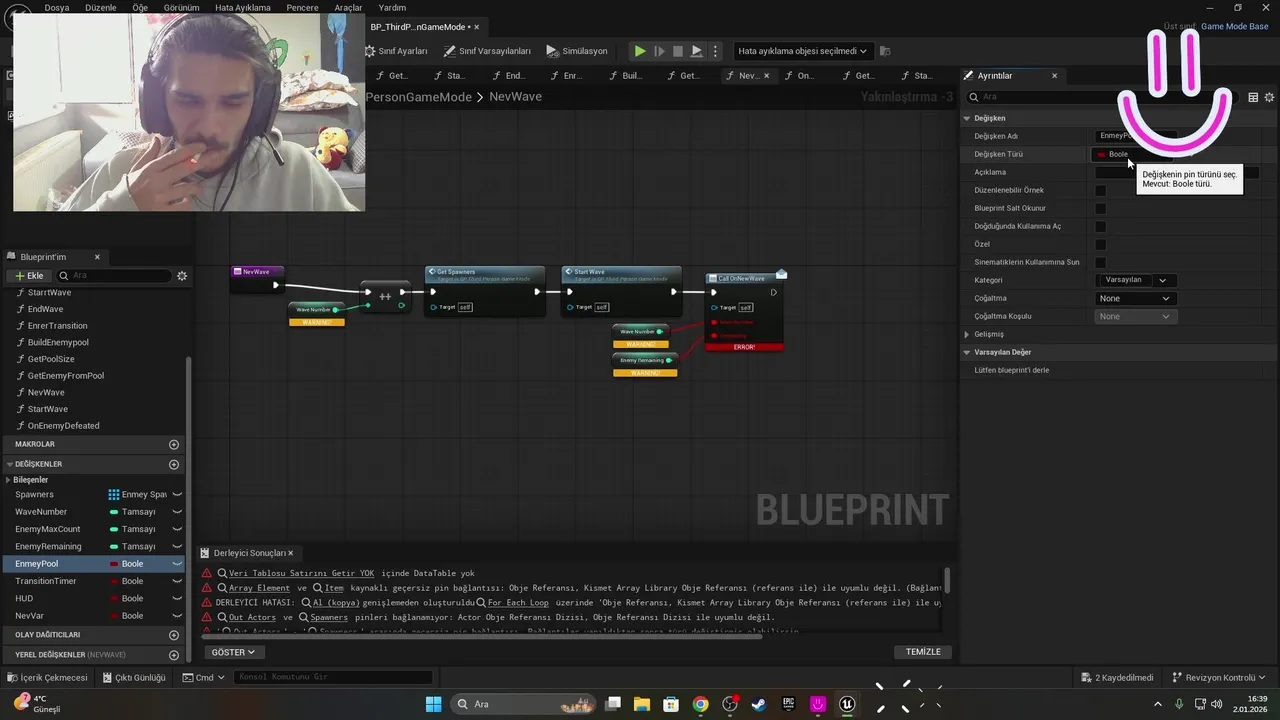The width and height of the screenshot is (1280, 720).
Task: Expand the Gelişmiş section
Action: click(967, 334)
